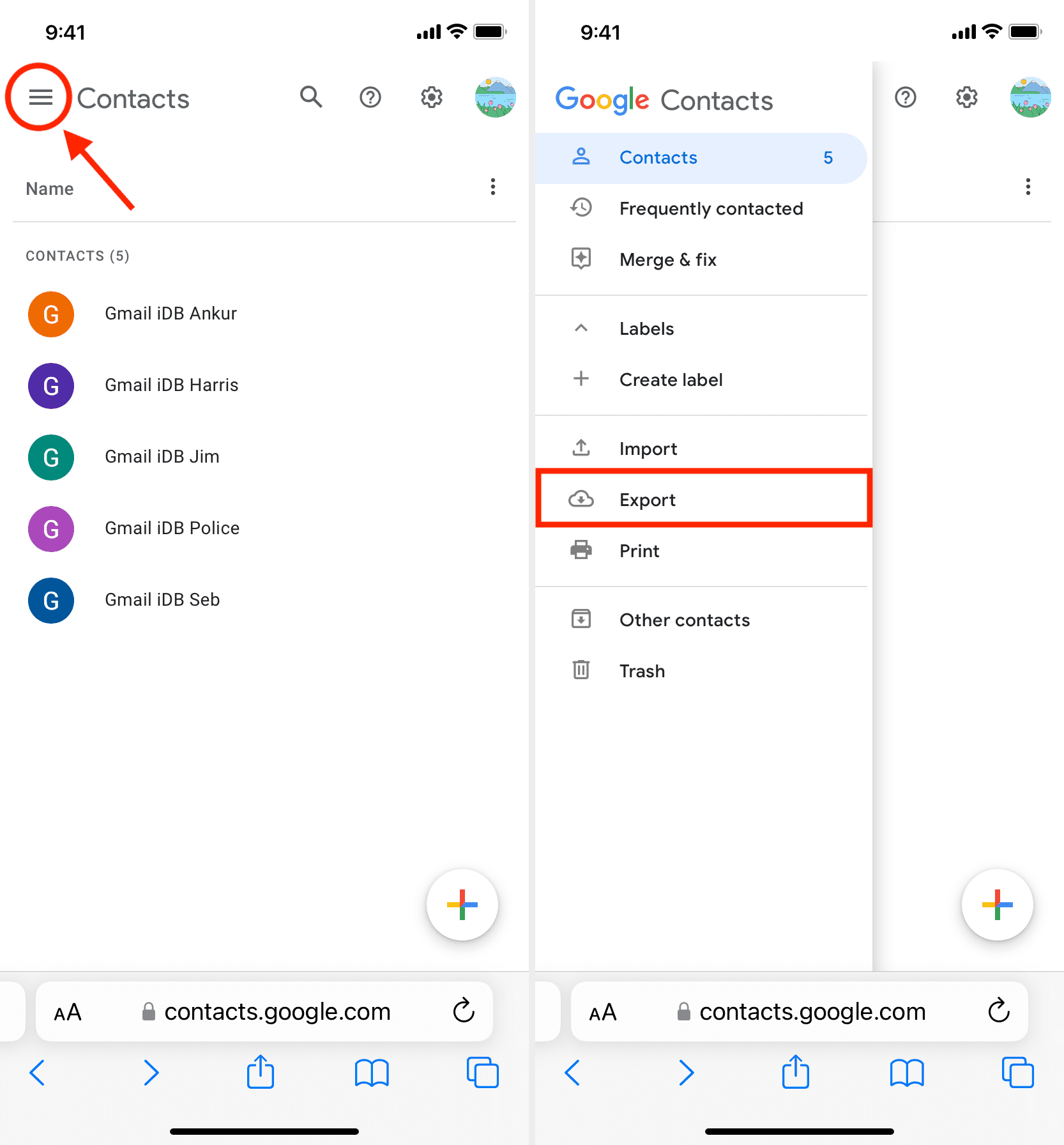
Task: Go forward in right Safari toolbar
Action: point(686,1072)
